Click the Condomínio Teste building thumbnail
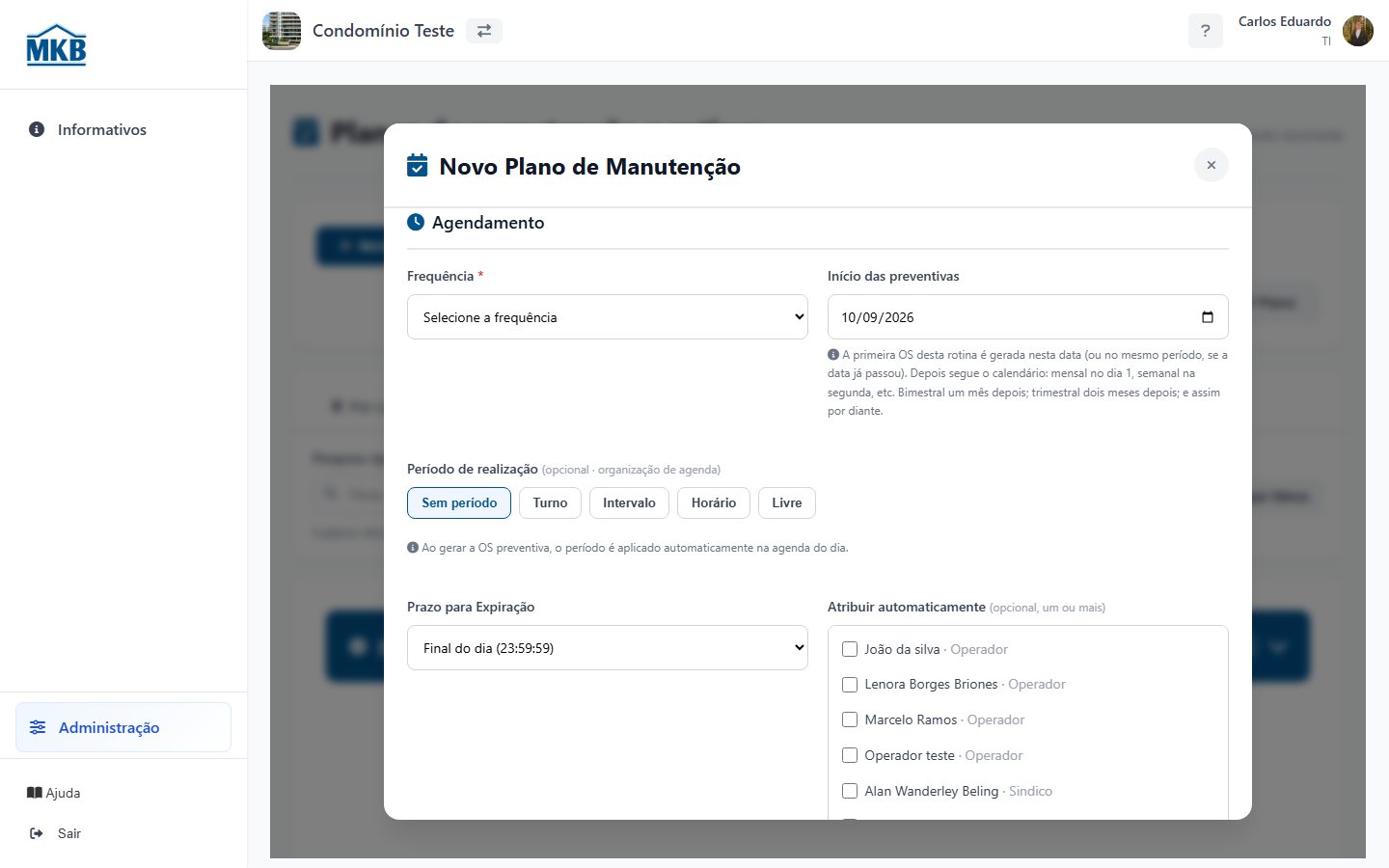The height and width of the screenshot is (868, 1389). (x=282, y=31)
